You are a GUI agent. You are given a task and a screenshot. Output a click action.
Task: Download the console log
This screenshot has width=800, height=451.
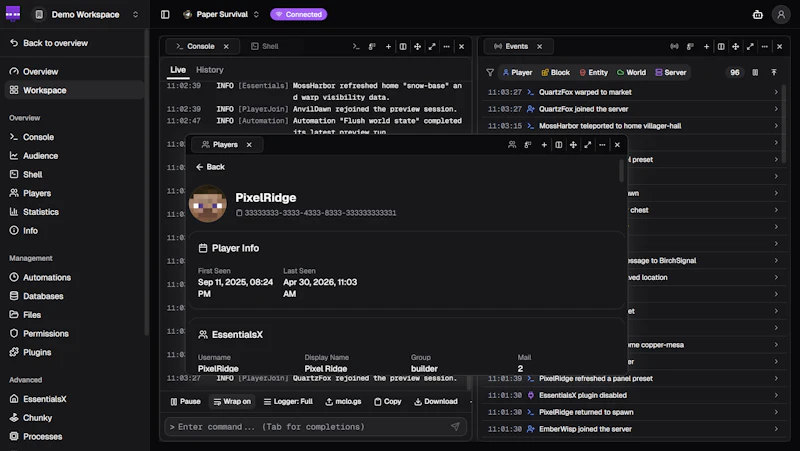click(436, 402)
